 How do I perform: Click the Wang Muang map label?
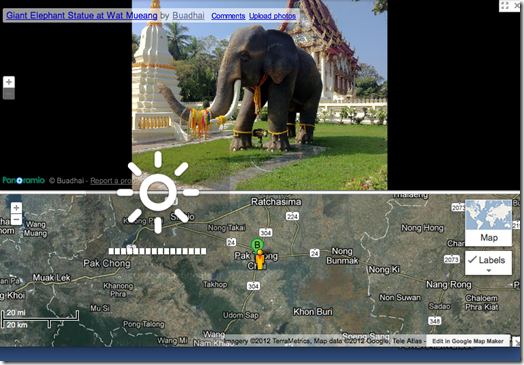pos(35,229)
